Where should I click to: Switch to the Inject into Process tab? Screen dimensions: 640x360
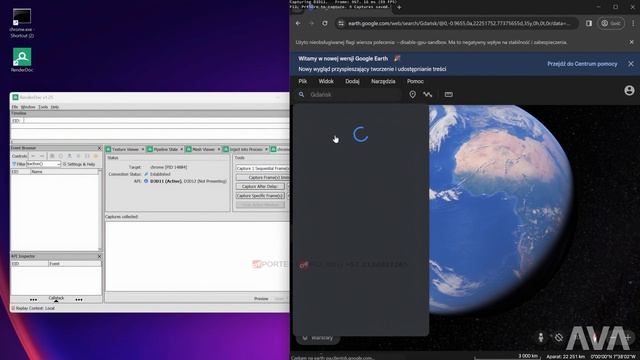pyautogui.click(x=245, y=149)
